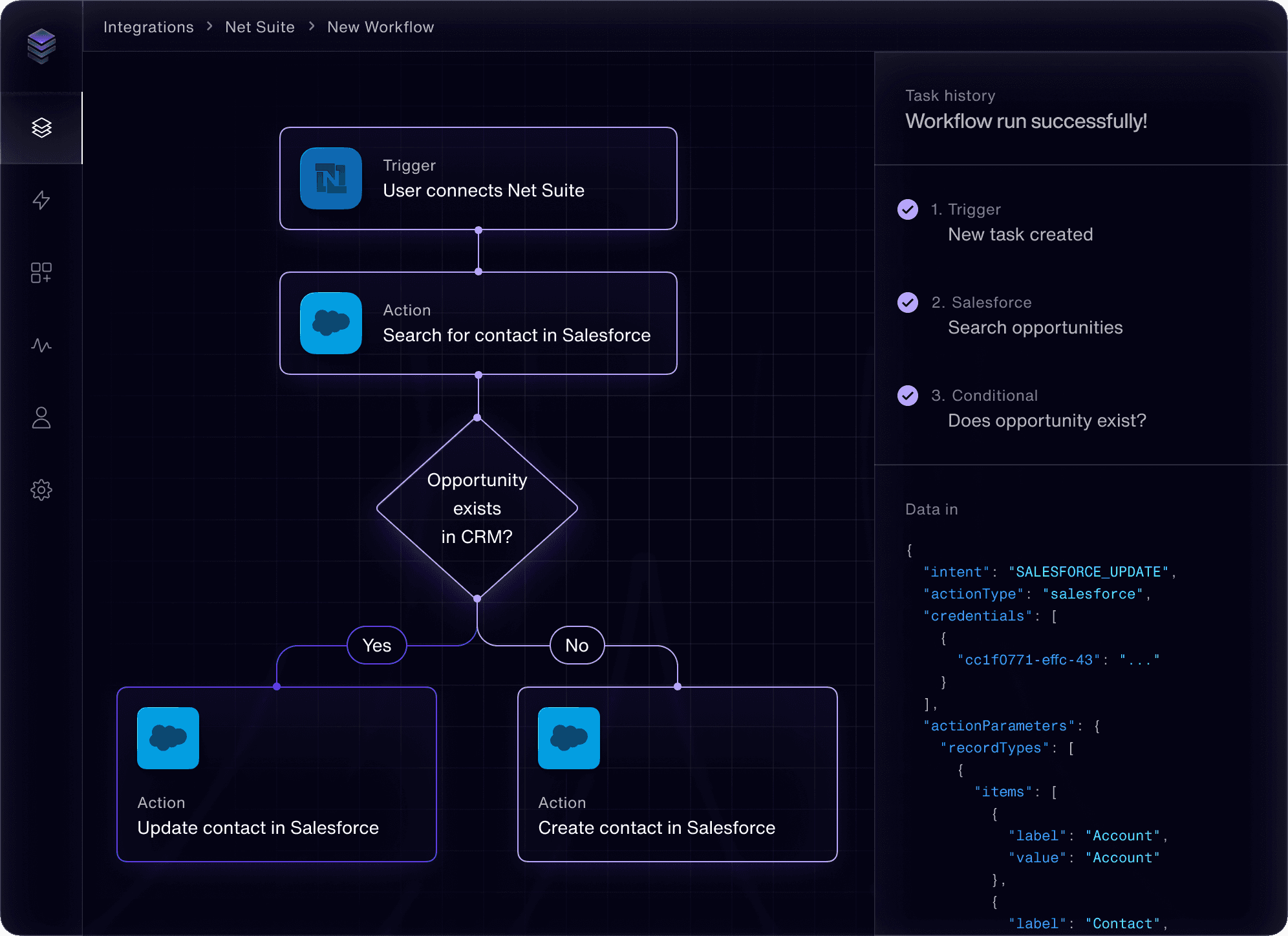Screen dimensions: 1288x936
Task: Click the Update contact in Salesforce action node
Action: (277, 774)
